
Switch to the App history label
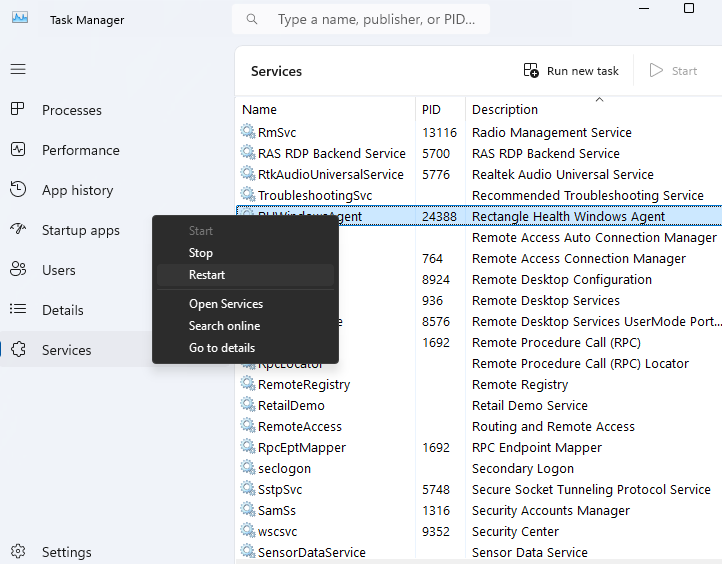(x=77, y=190)
